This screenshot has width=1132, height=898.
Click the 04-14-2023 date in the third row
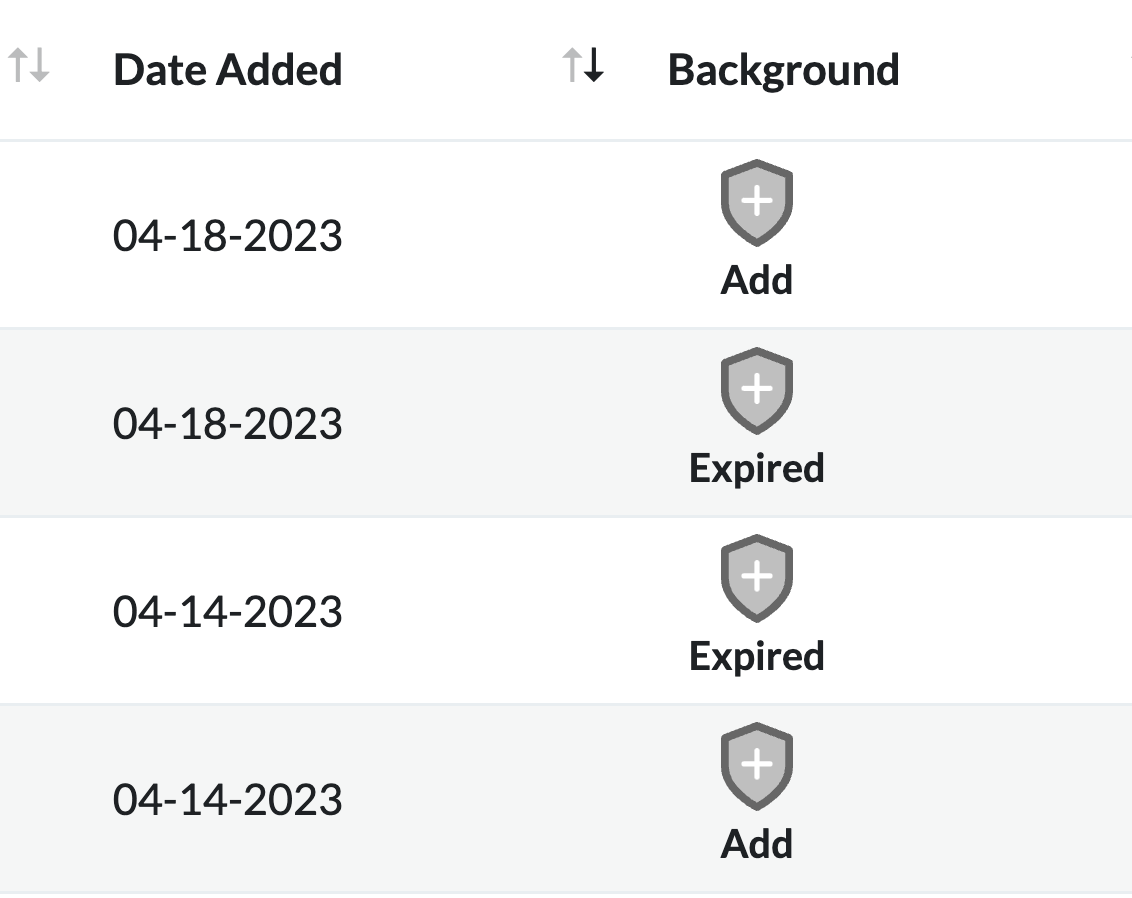coord(230,612)
